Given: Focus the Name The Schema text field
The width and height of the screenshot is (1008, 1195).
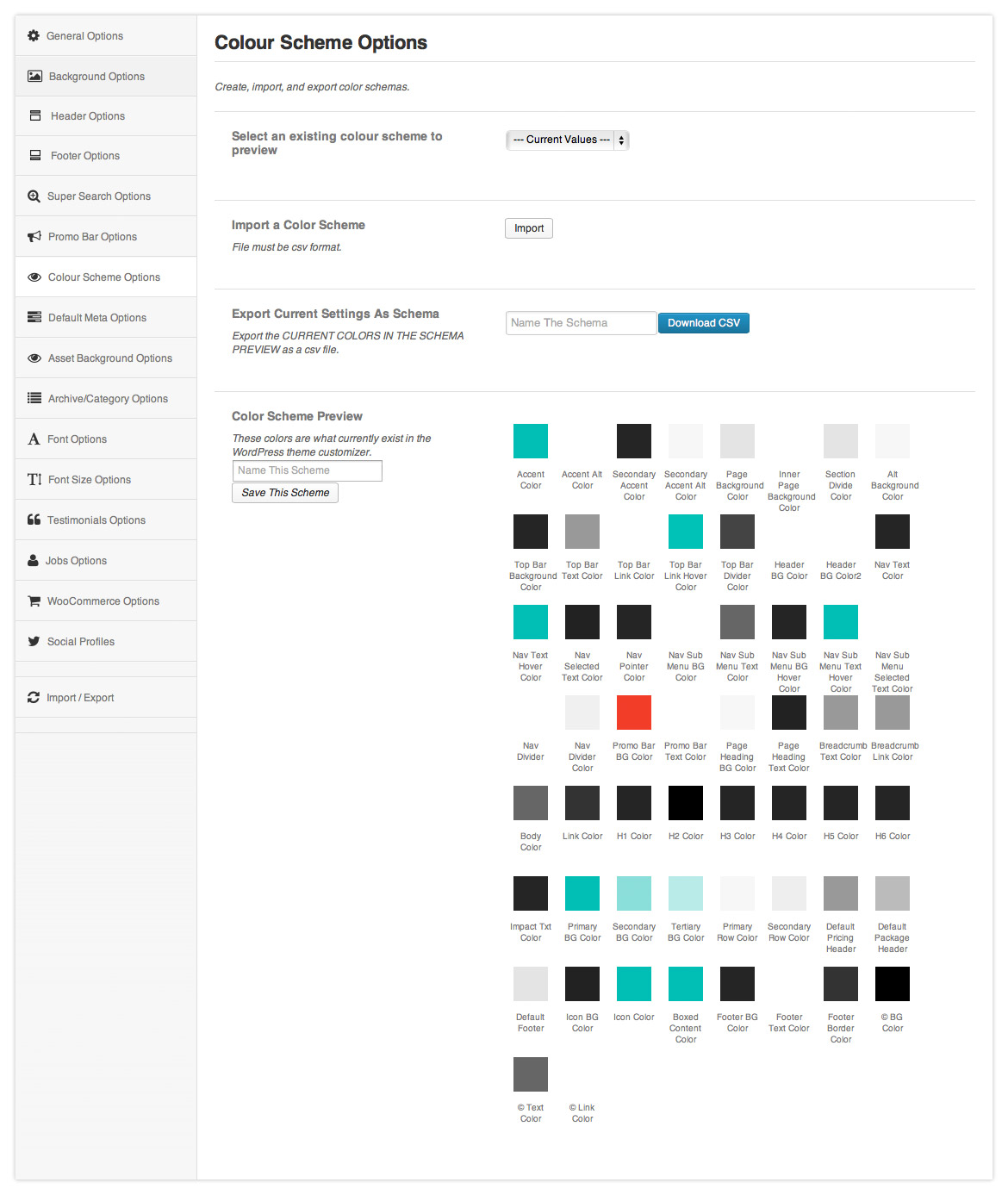Looking at the screenshot, I should (581, 323).
